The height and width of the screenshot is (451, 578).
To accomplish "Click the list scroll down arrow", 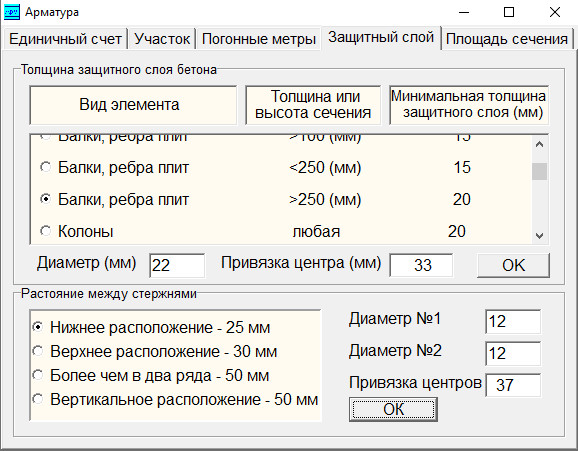I will click(539, 235).
